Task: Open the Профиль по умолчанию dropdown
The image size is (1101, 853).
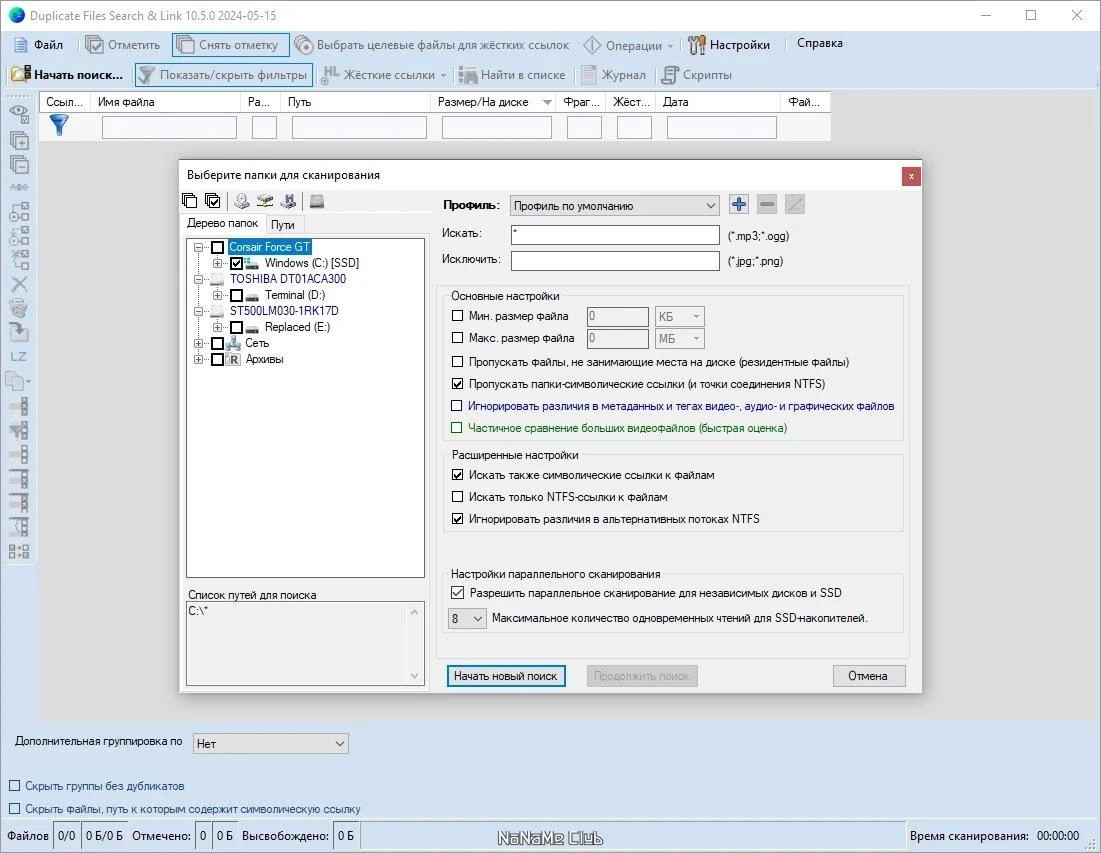Action: click(x=614, y=206)
